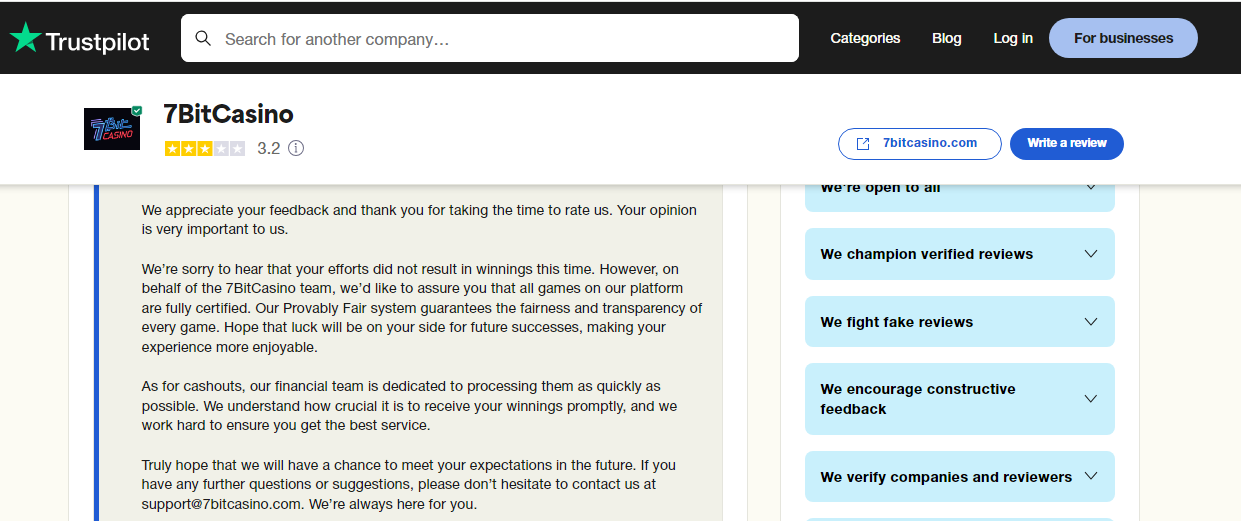The width and height of the screenshot is (1241, 521).
Task: Click the For businesses button
Action: click(x=1123, y=38)
